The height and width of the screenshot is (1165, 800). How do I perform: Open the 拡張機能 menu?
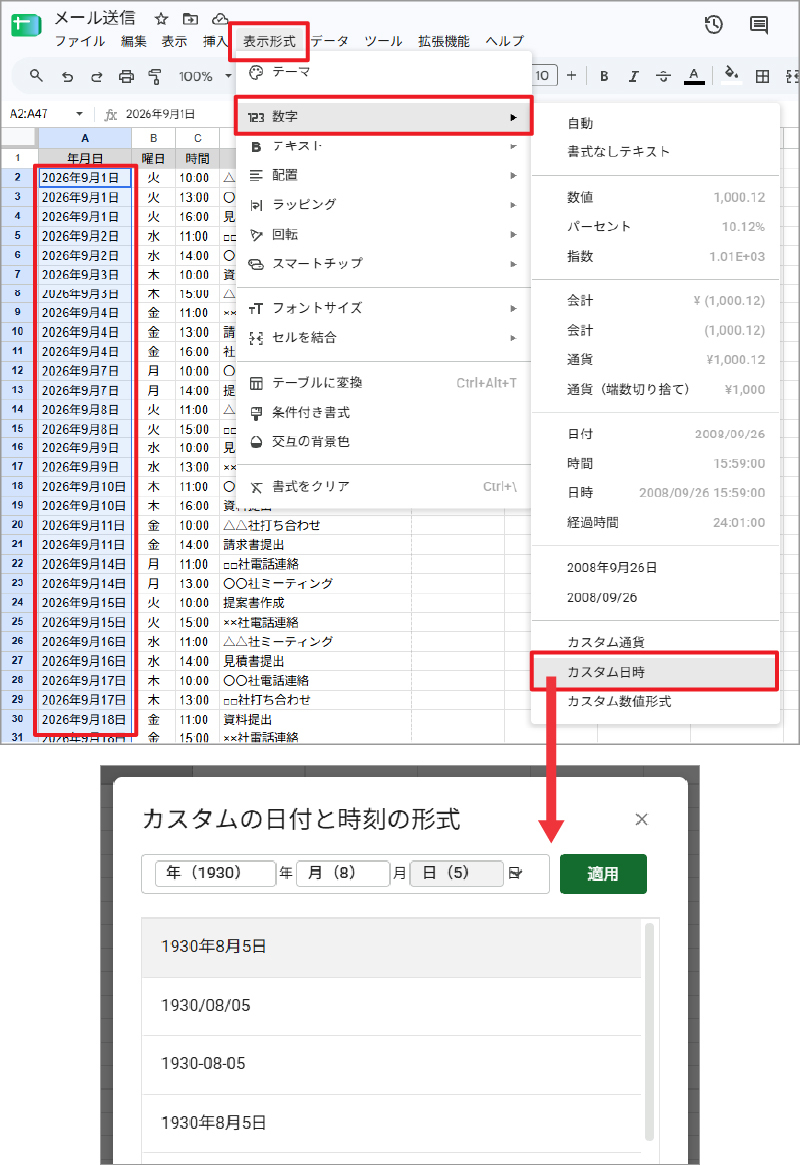tap(443, 41)
